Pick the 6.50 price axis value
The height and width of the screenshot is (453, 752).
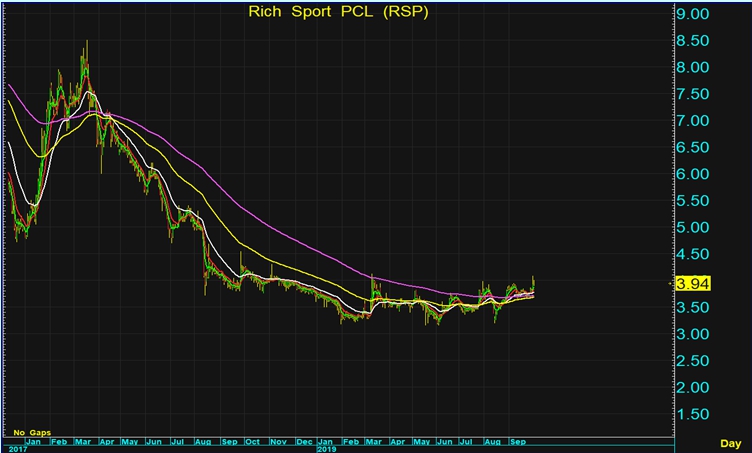click(x=693, y=147)
